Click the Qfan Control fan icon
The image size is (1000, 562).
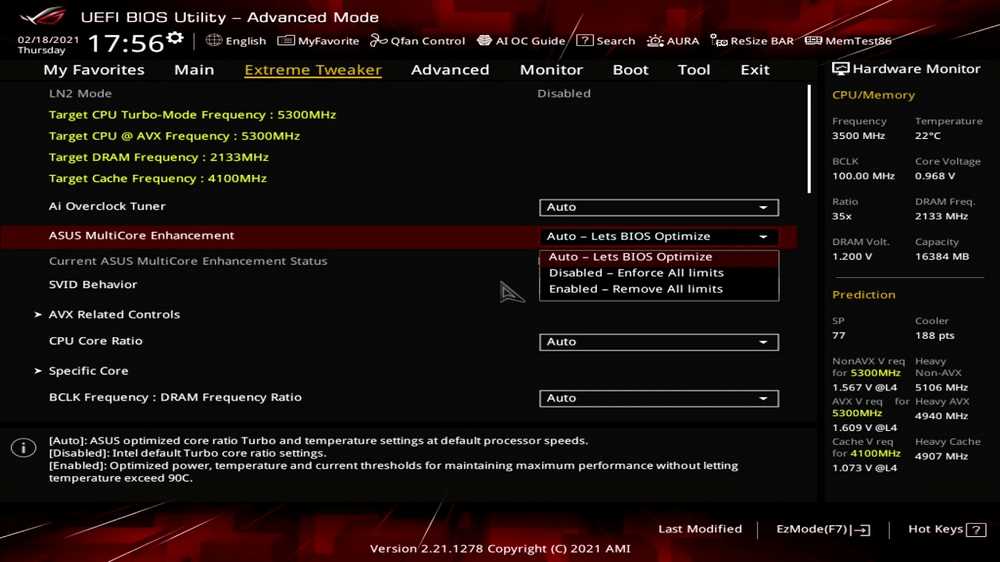[378, 40]
